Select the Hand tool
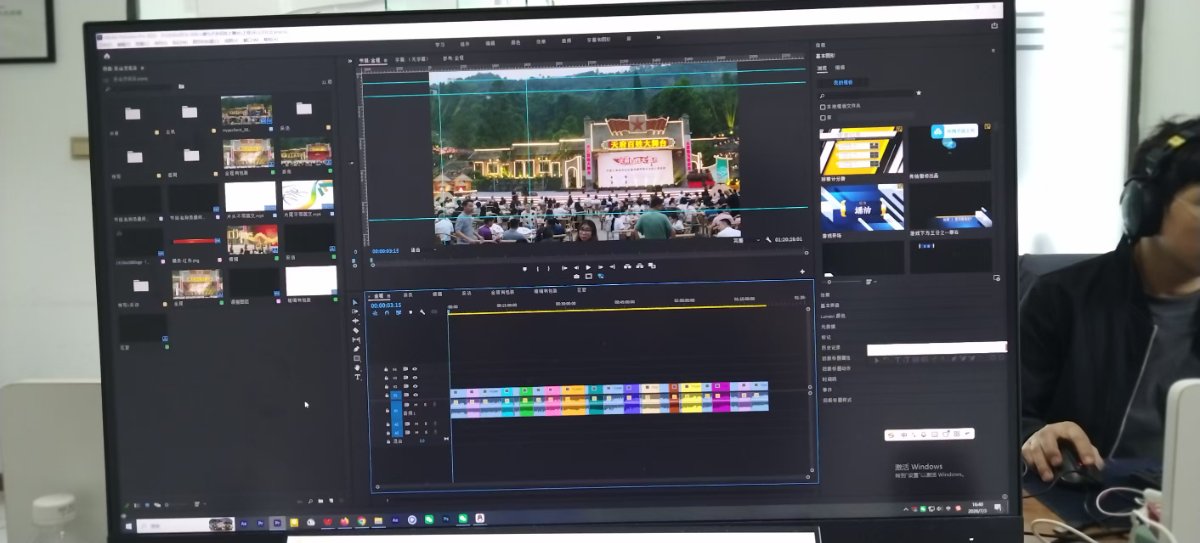Viewport: 1200px width, 543px height. coord(357,368)
